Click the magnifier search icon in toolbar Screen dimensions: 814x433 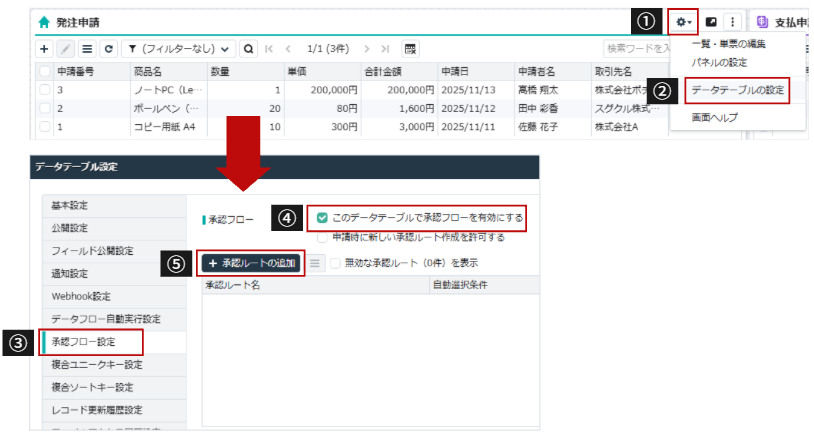[248, 48]
